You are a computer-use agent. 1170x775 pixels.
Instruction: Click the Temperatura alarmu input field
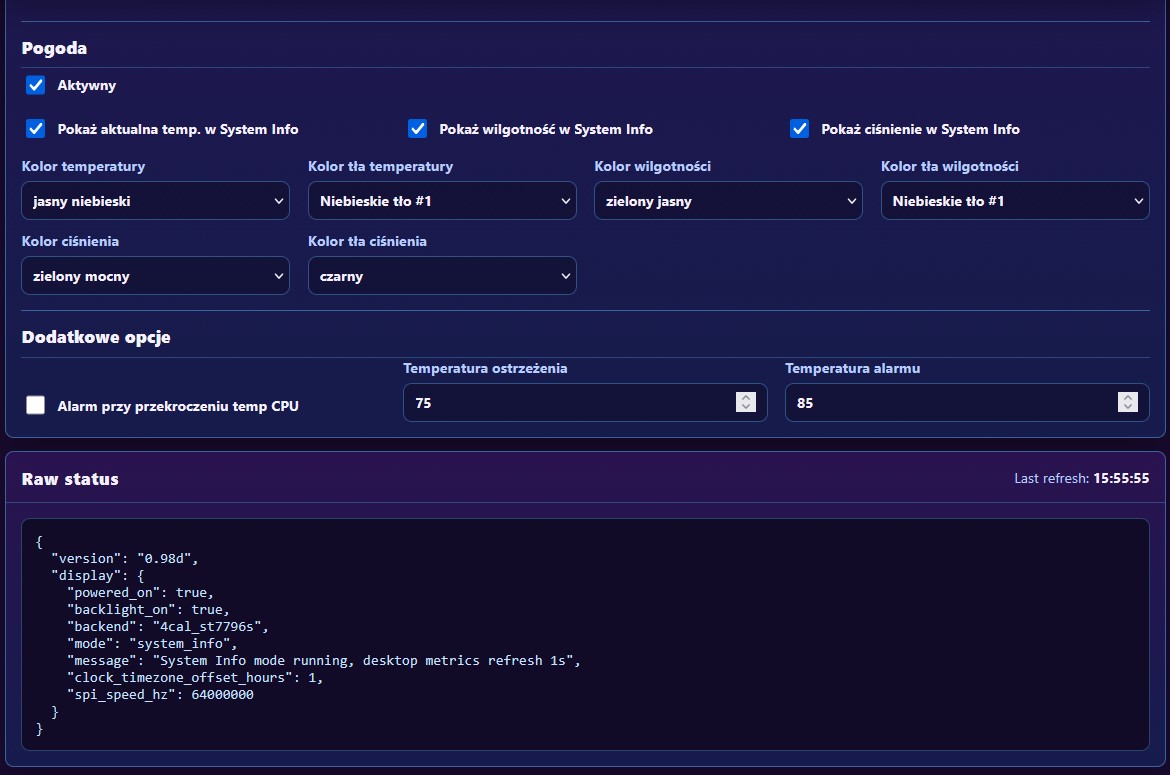[x=967, y=403]
